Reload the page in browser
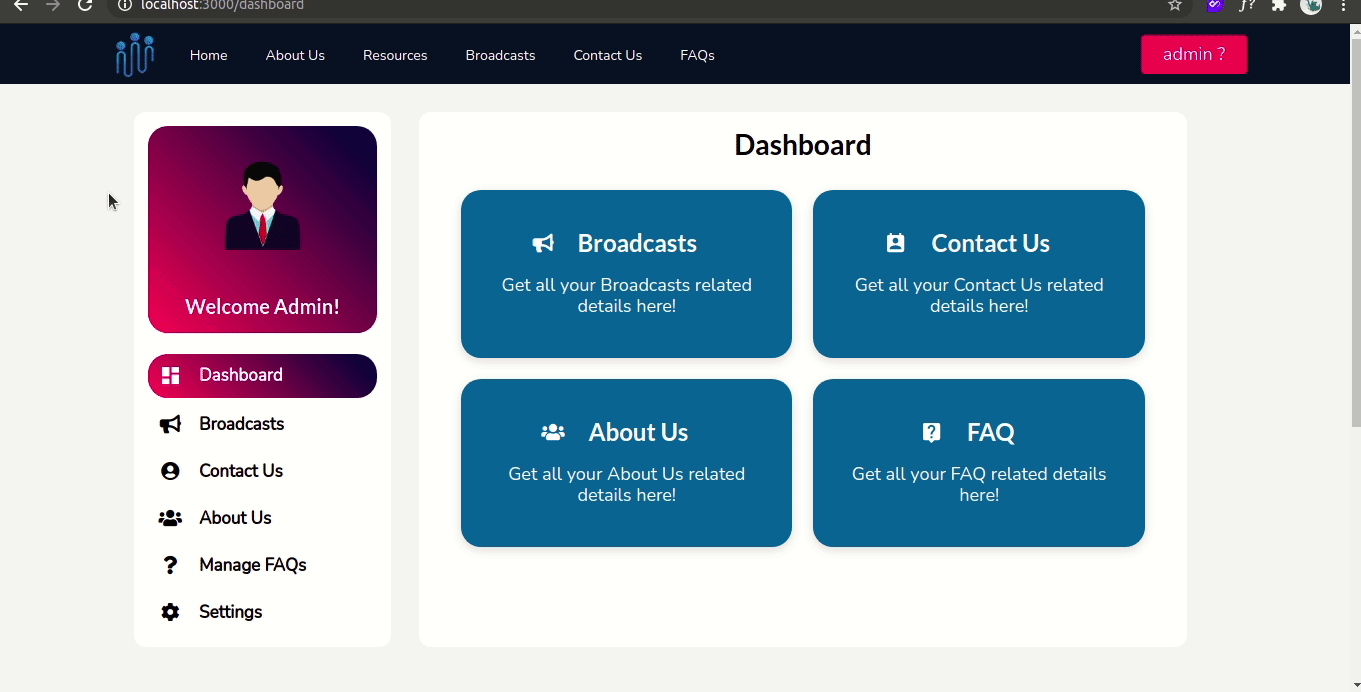Viewport: 1361px width, 692px height. pos(85,6)
